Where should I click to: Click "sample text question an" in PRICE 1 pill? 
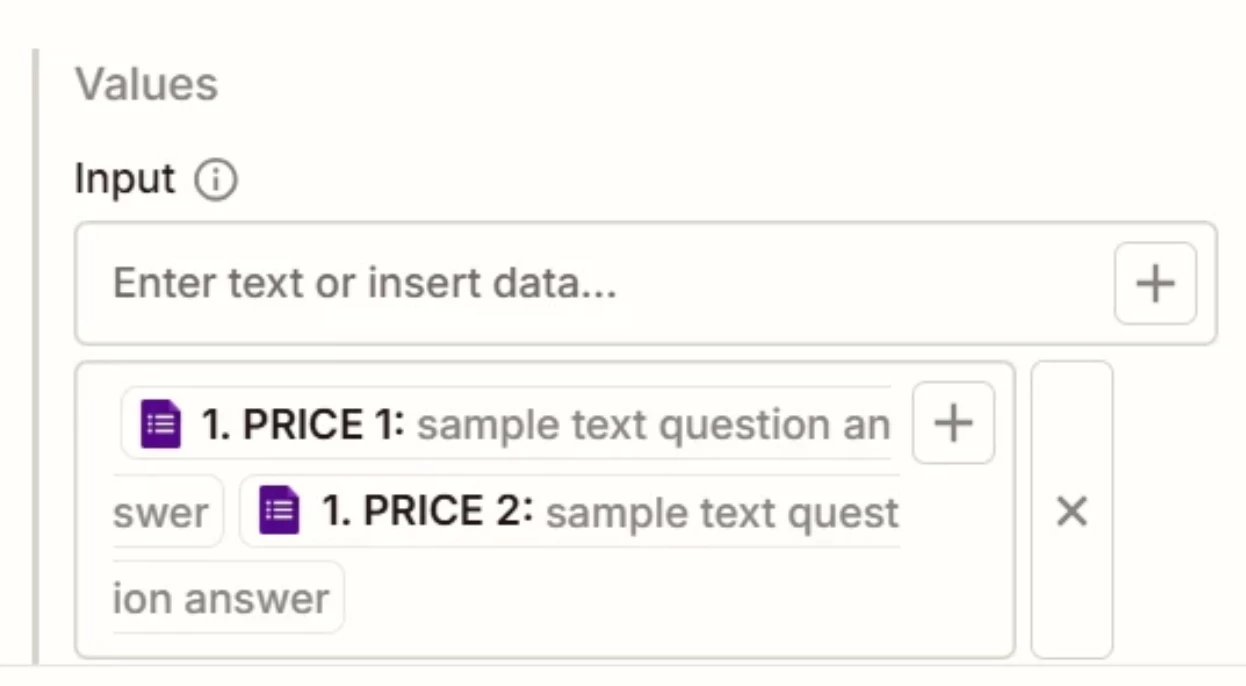[x=652, y=425]
